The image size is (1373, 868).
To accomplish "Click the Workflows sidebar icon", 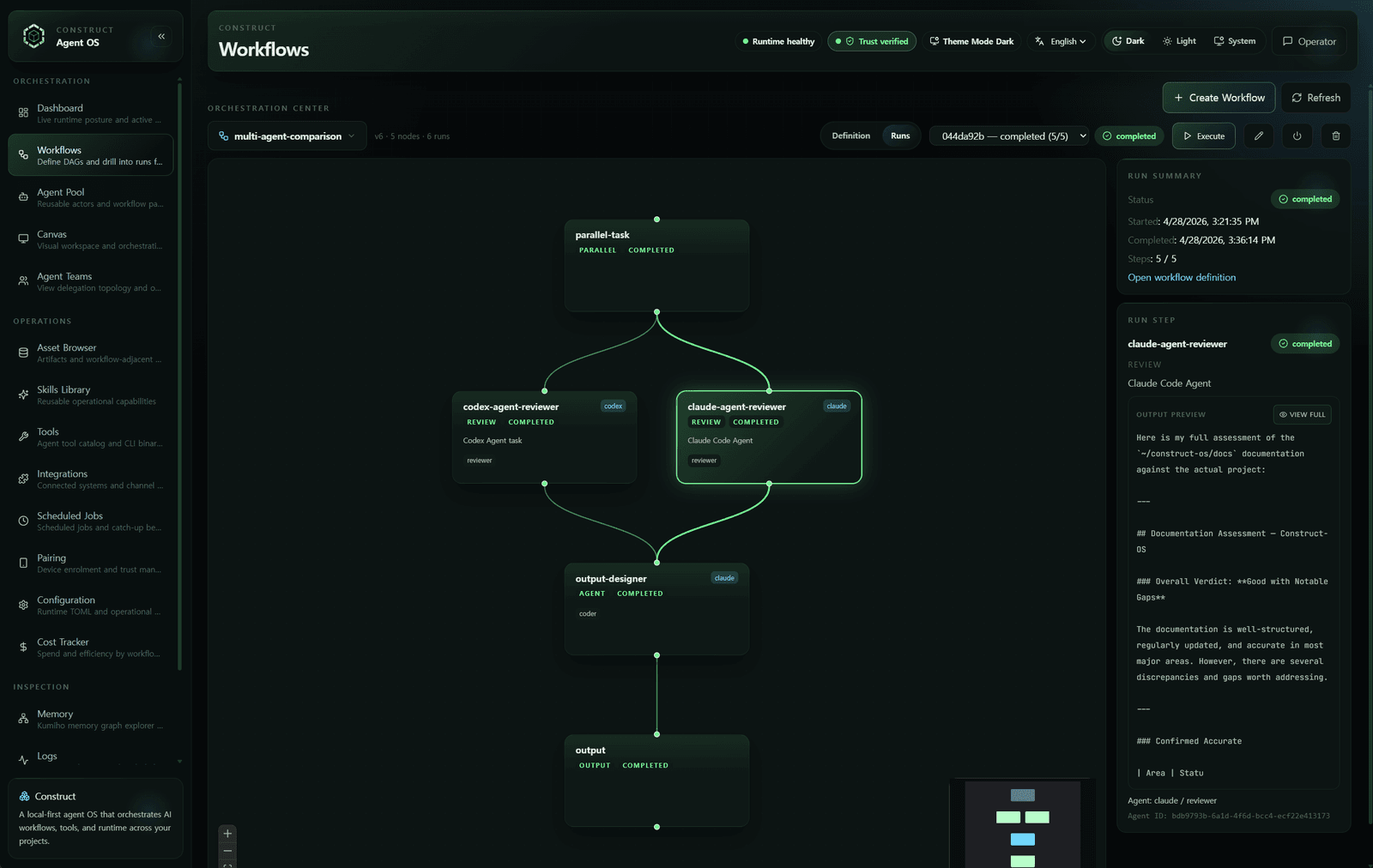I will [x=23, y=154].
